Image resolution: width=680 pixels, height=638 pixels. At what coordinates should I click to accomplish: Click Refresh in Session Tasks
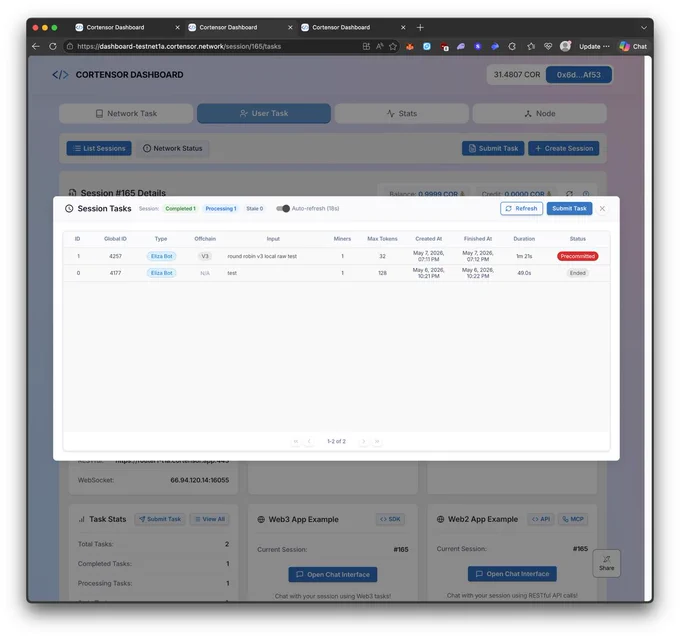tap(521, 209)
